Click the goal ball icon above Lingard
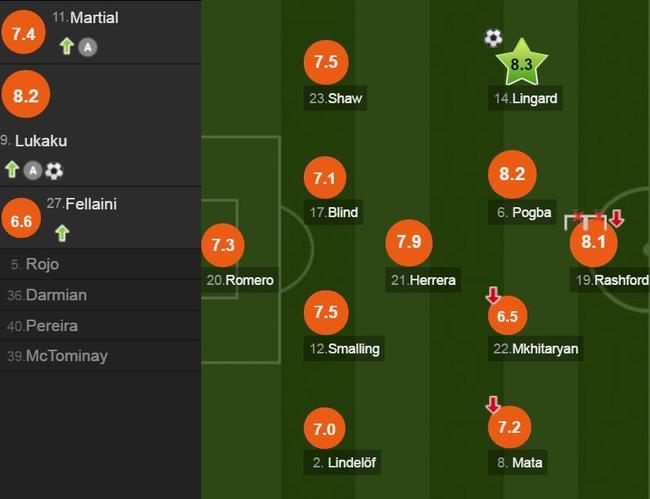 point(493,38)
